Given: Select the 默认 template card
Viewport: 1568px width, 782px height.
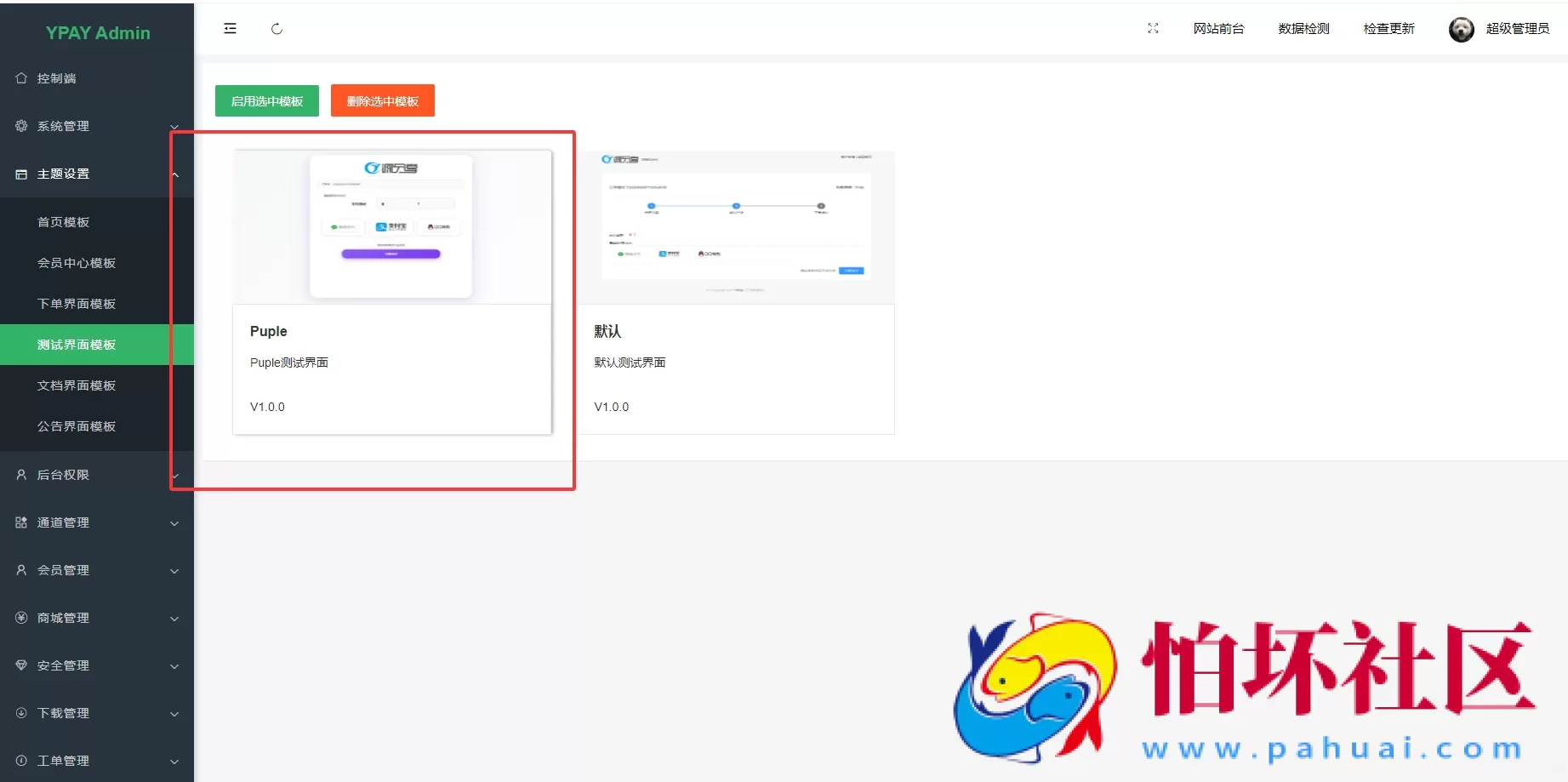Looking at the screenshot, I should click(x=737, y=294).
